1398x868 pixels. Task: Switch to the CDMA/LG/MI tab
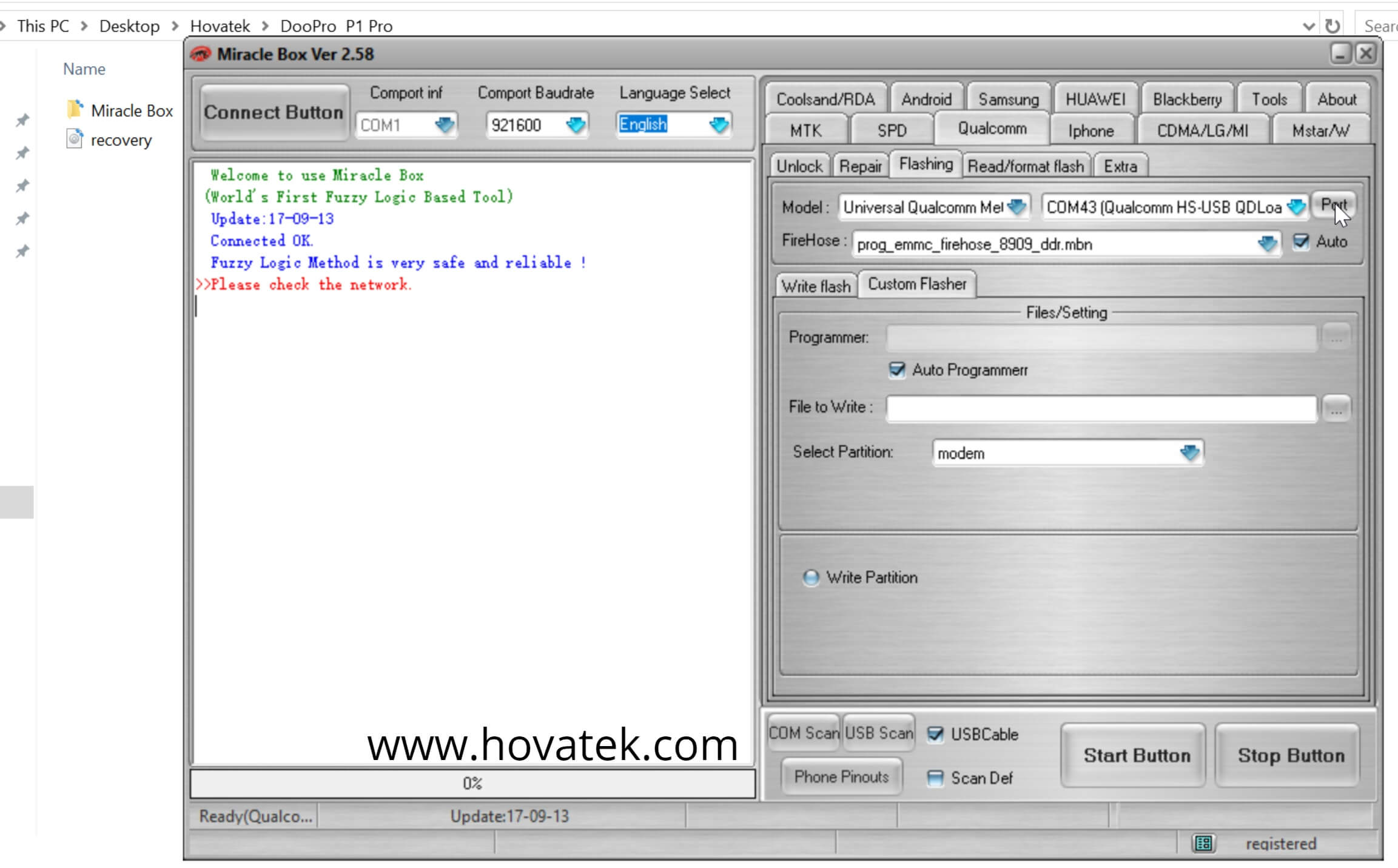coord(1203,130)
